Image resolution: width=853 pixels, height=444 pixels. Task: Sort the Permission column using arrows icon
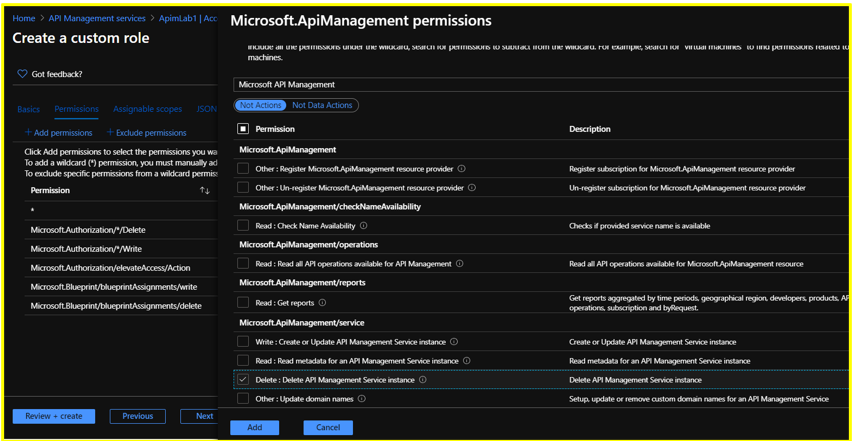[x=205, y=190]
